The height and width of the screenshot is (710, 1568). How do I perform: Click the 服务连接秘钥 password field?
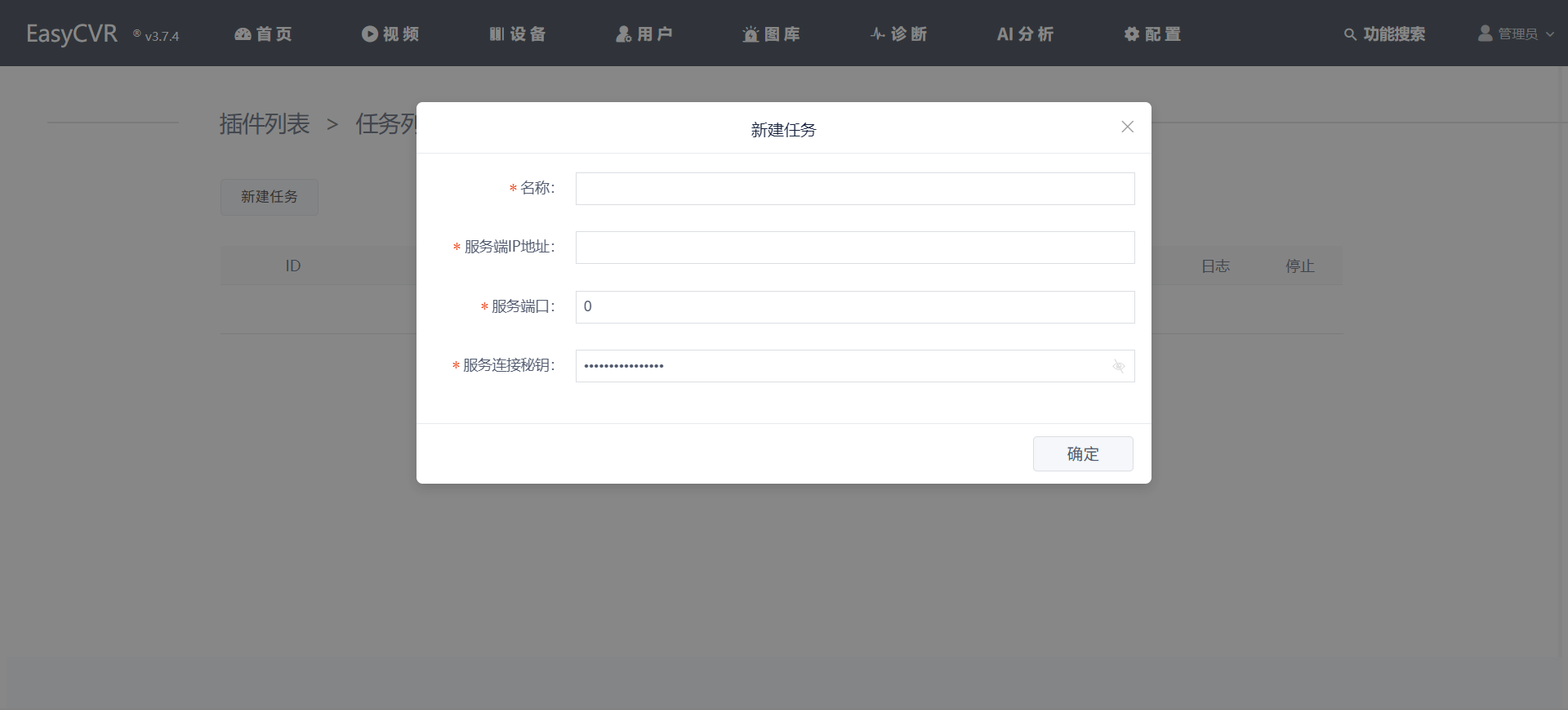coord(841,366)
